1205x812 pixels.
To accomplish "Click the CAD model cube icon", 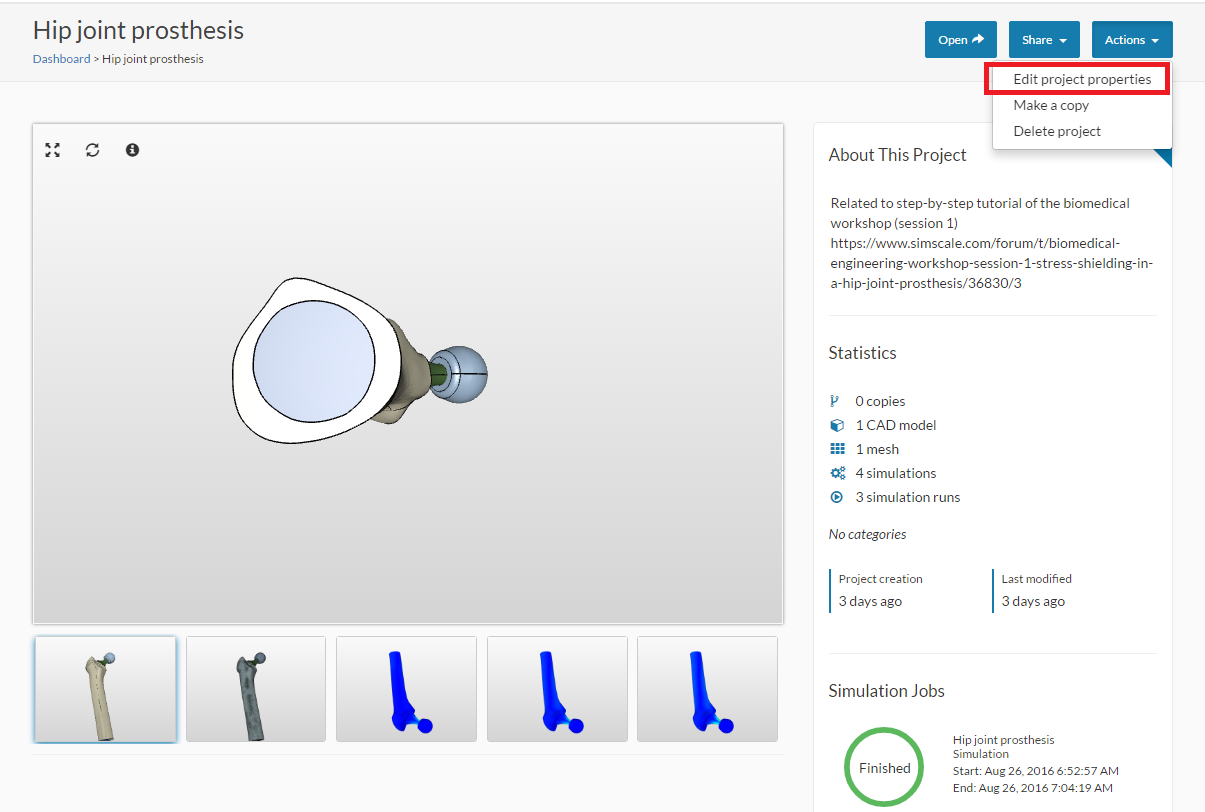I will coord(837,425).
